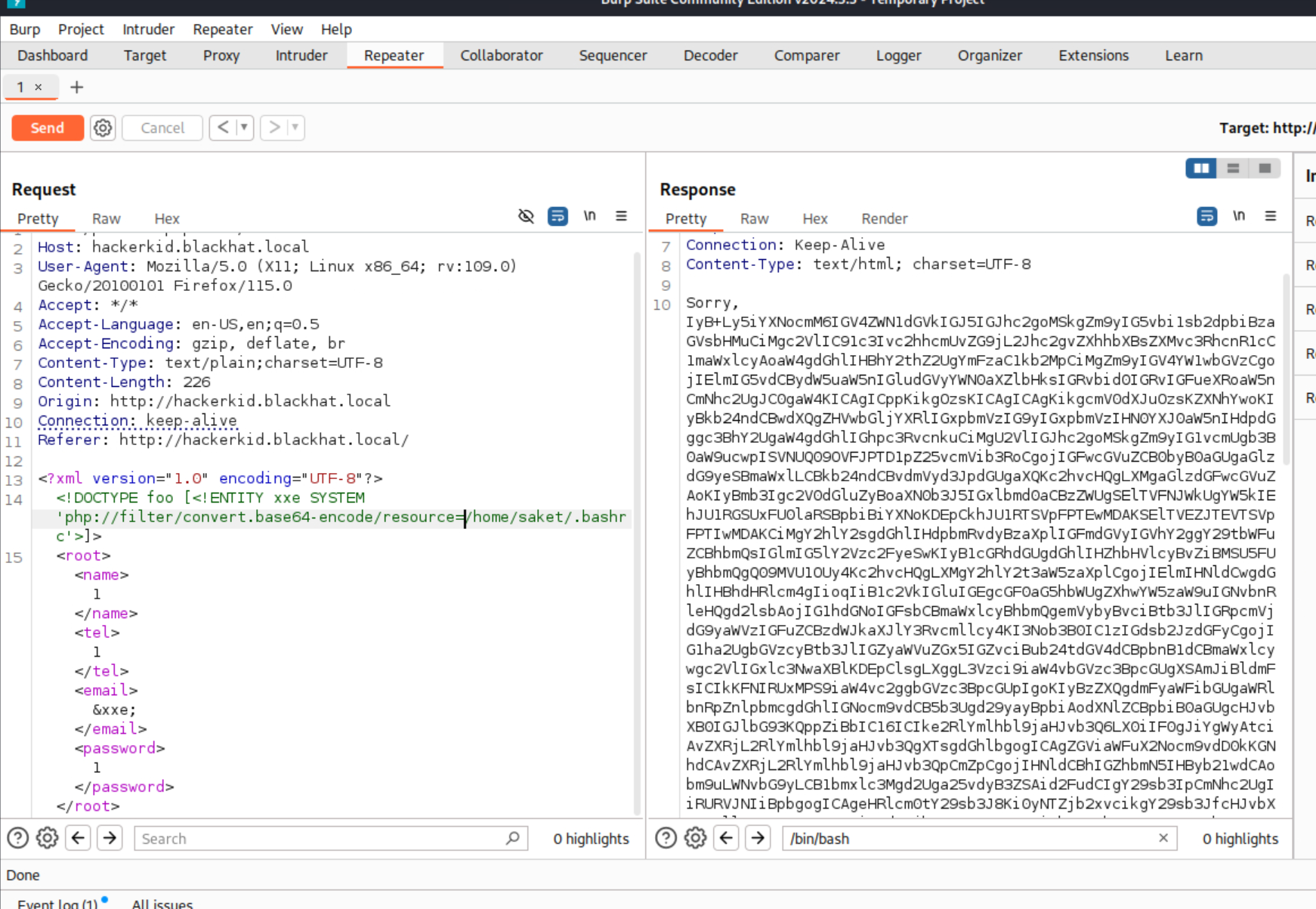Add a new Repeater tab
Viewport: 1316px width, 909px height.
coord(76,88)
